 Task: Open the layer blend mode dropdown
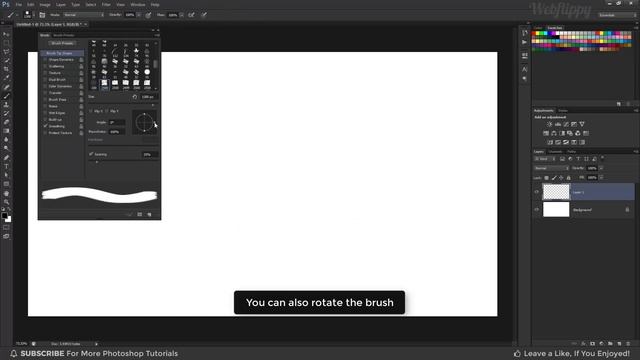click(x=551, y=168)
